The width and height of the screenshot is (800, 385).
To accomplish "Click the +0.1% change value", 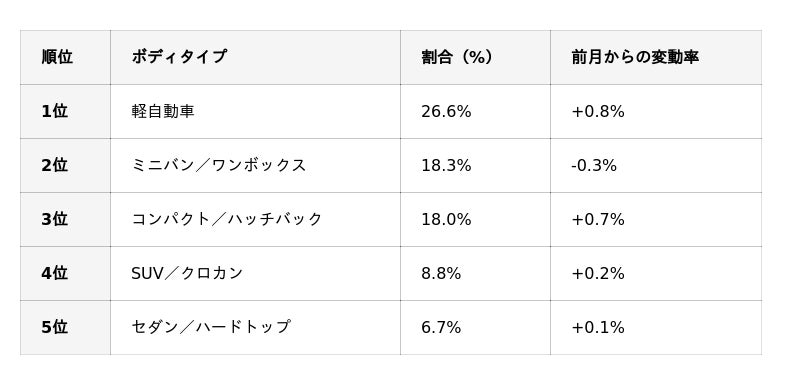I will (x=598, y=328).
